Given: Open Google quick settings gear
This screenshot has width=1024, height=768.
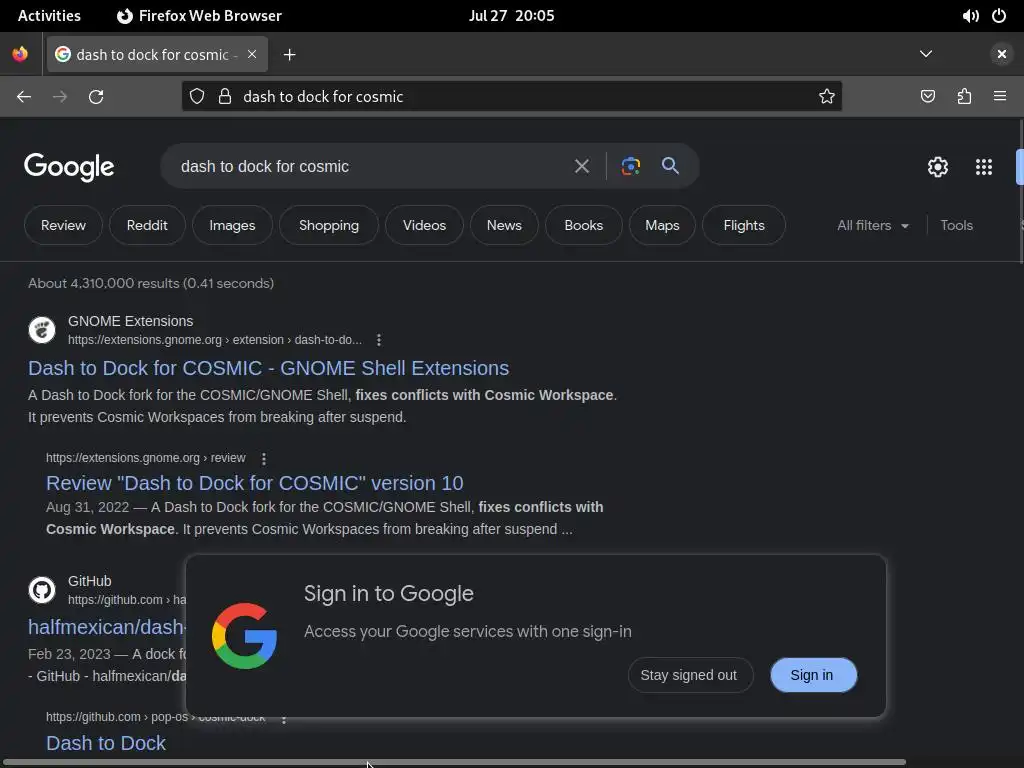Looking at the screenshot, I should 938,167.
